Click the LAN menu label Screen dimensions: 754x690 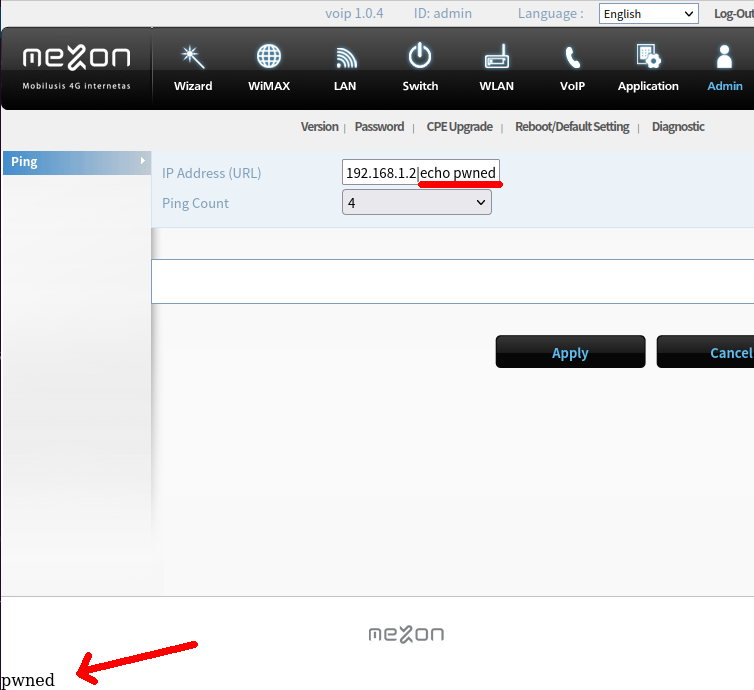pyautogui.click(x=345, y=86)
